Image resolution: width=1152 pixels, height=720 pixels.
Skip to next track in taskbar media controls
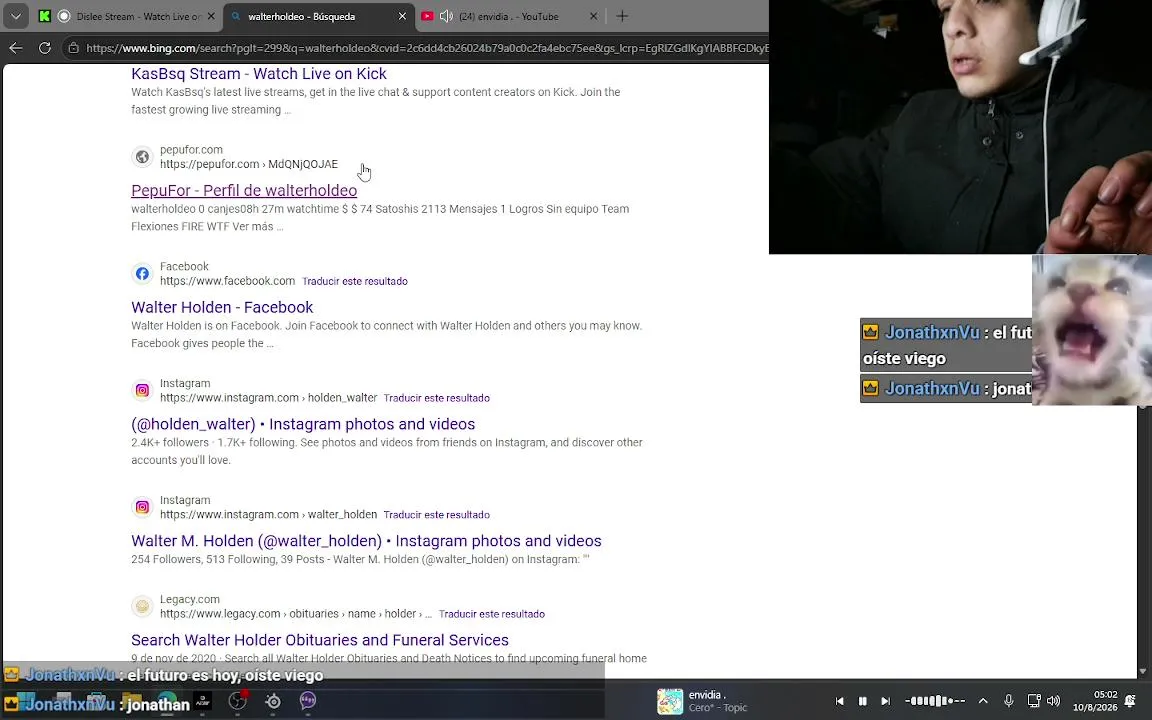click(x=885, y=701)
